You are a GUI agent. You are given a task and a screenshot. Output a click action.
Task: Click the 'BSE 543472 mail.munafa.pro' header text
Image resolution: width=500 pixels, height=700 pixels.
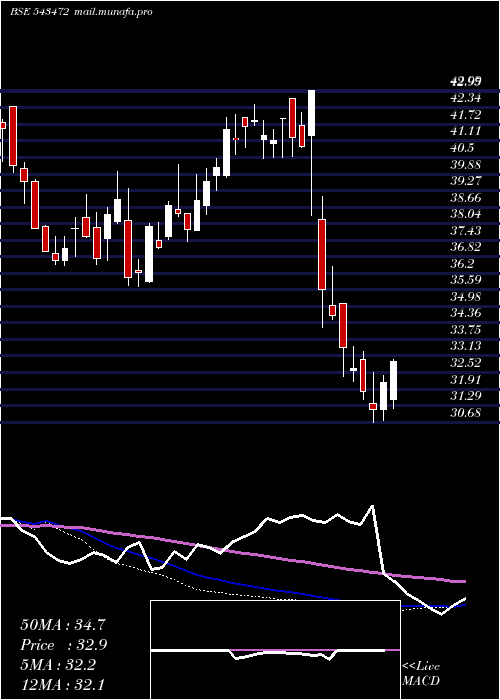pyautogui.click(x=81, y=12)
